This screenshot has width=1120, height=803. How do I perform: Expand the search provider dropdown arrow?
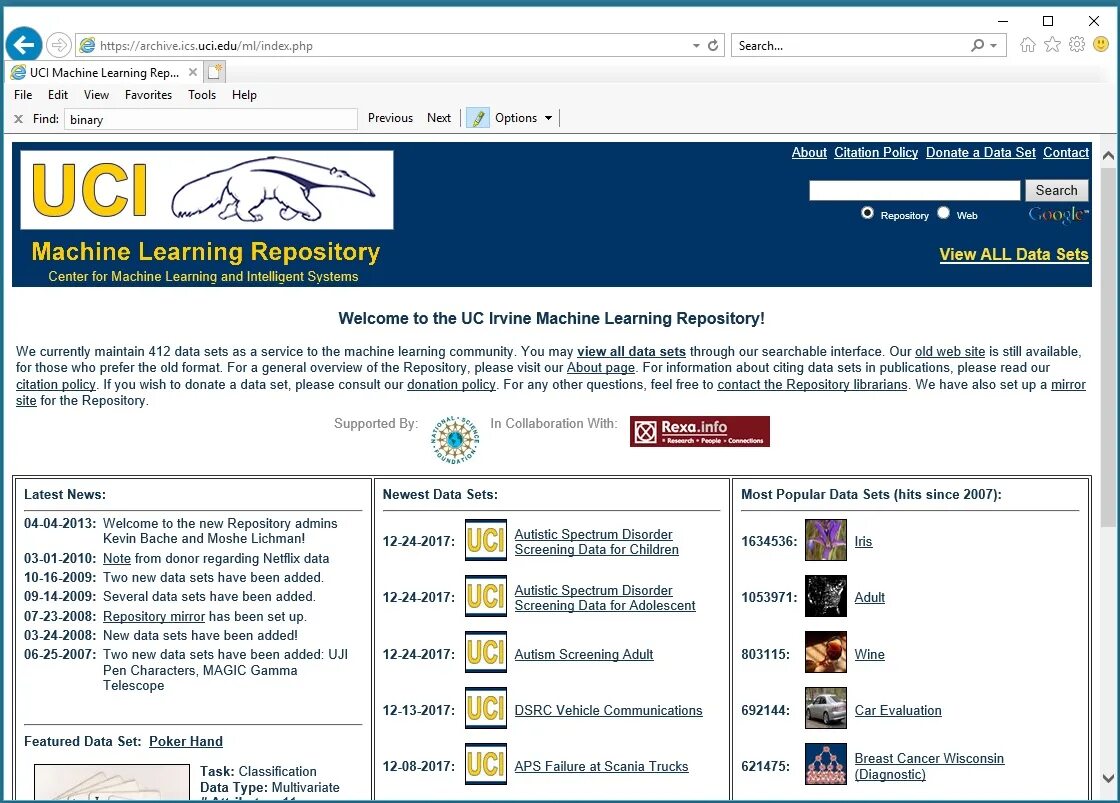pyautogui.click(x=994, y=45)
